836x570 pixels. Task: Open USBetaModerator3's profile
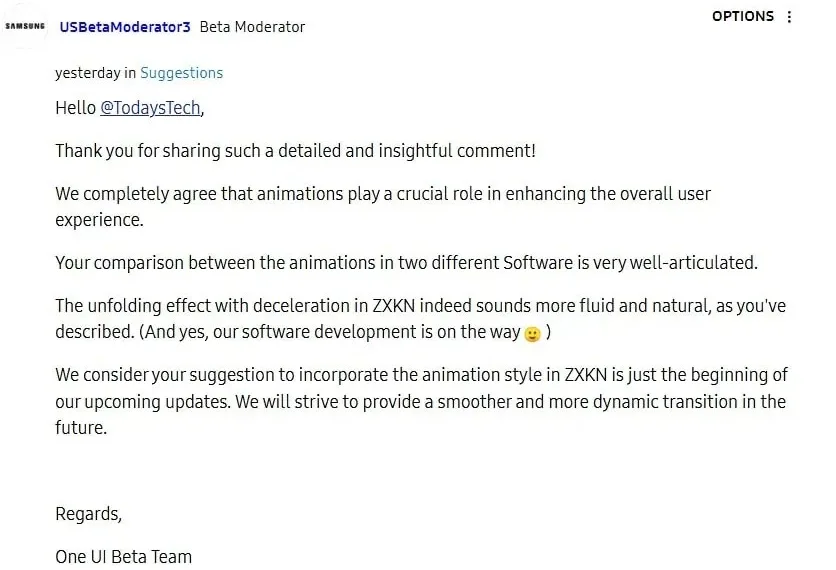pos(125,27)
